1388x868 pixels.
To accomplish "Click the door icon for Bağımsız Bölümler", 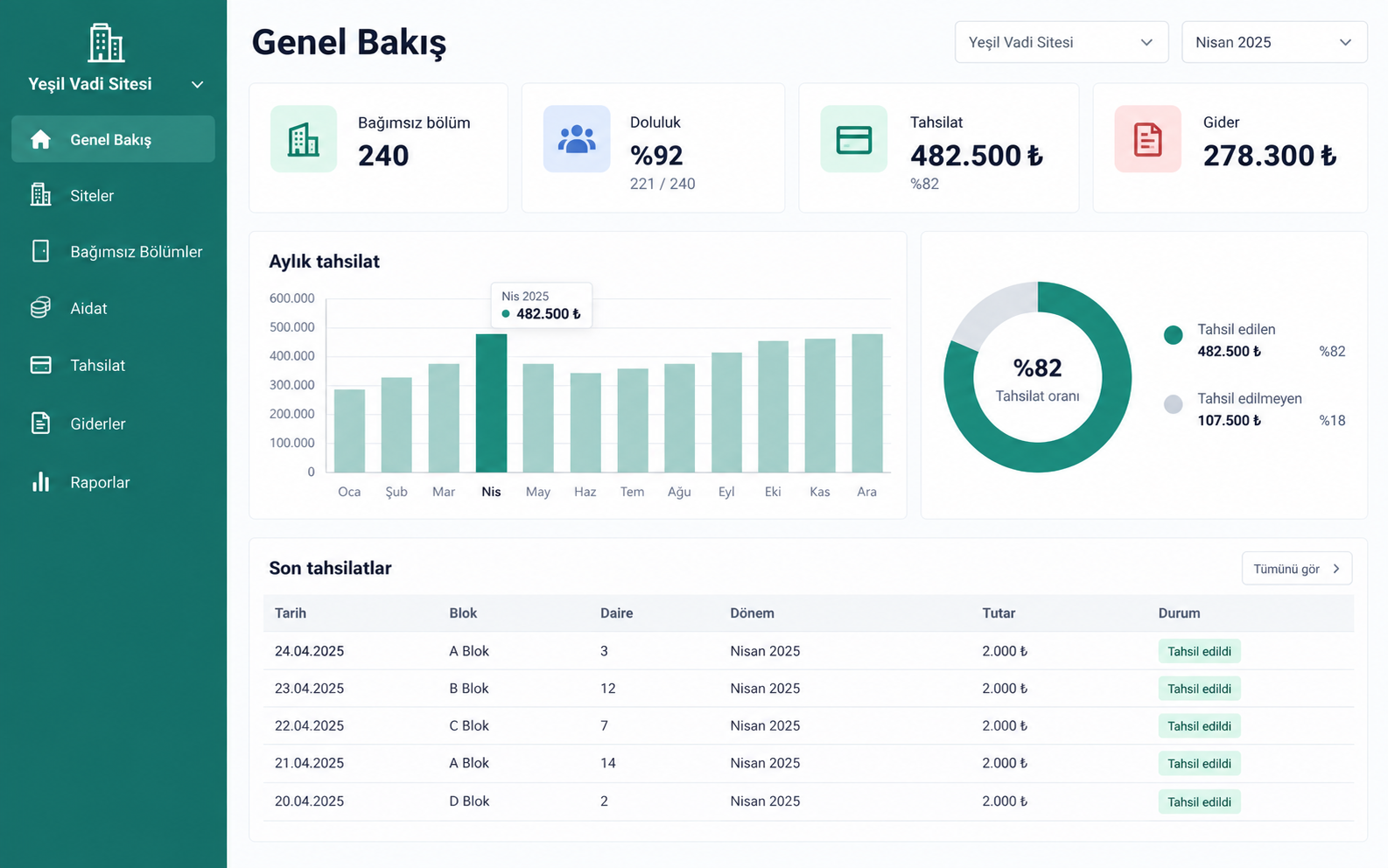I will (x=40, y=251).
